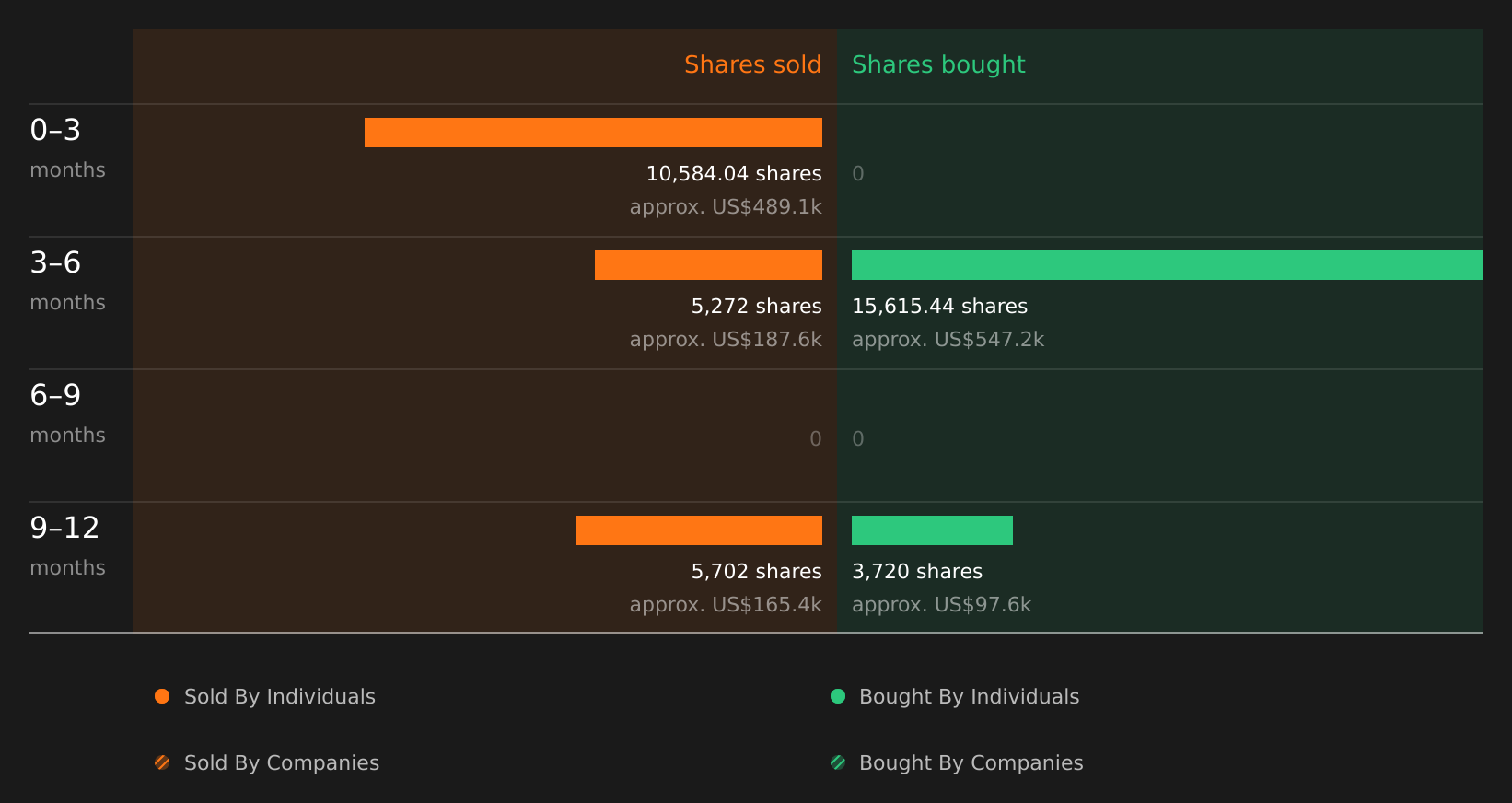
Task: Click the Shares bought column header
Action: click(938, 64)
